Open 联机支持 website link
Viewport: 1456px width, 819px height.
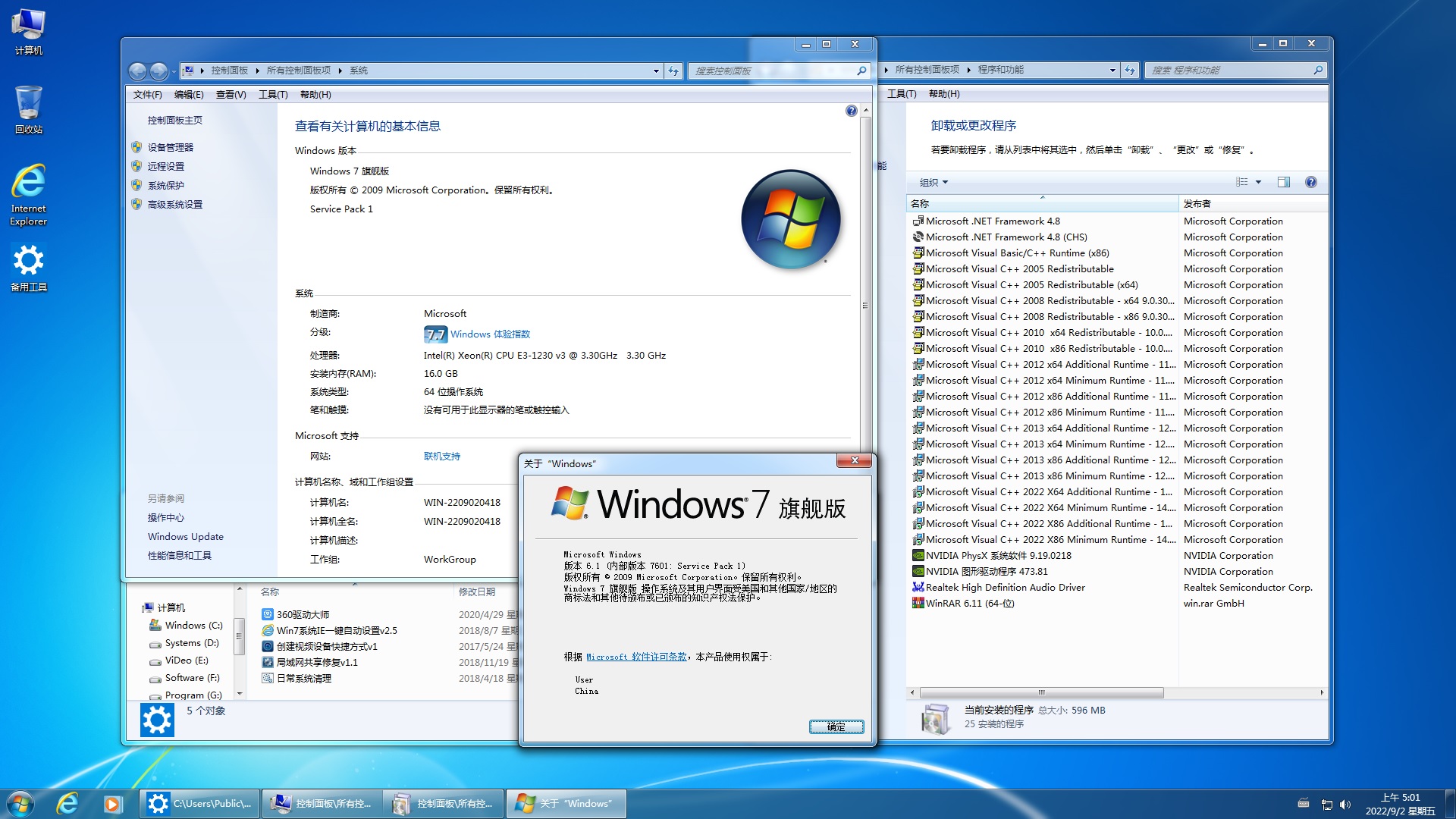(x=441, y=456)
